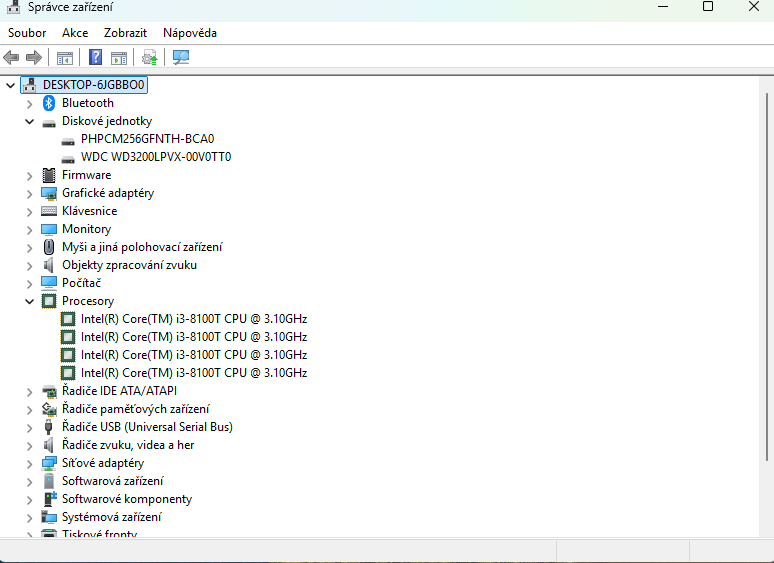The width and height of the screenshot is (774, 563).
Task: Click the Firmware chip icon
Action: point(49,175)
